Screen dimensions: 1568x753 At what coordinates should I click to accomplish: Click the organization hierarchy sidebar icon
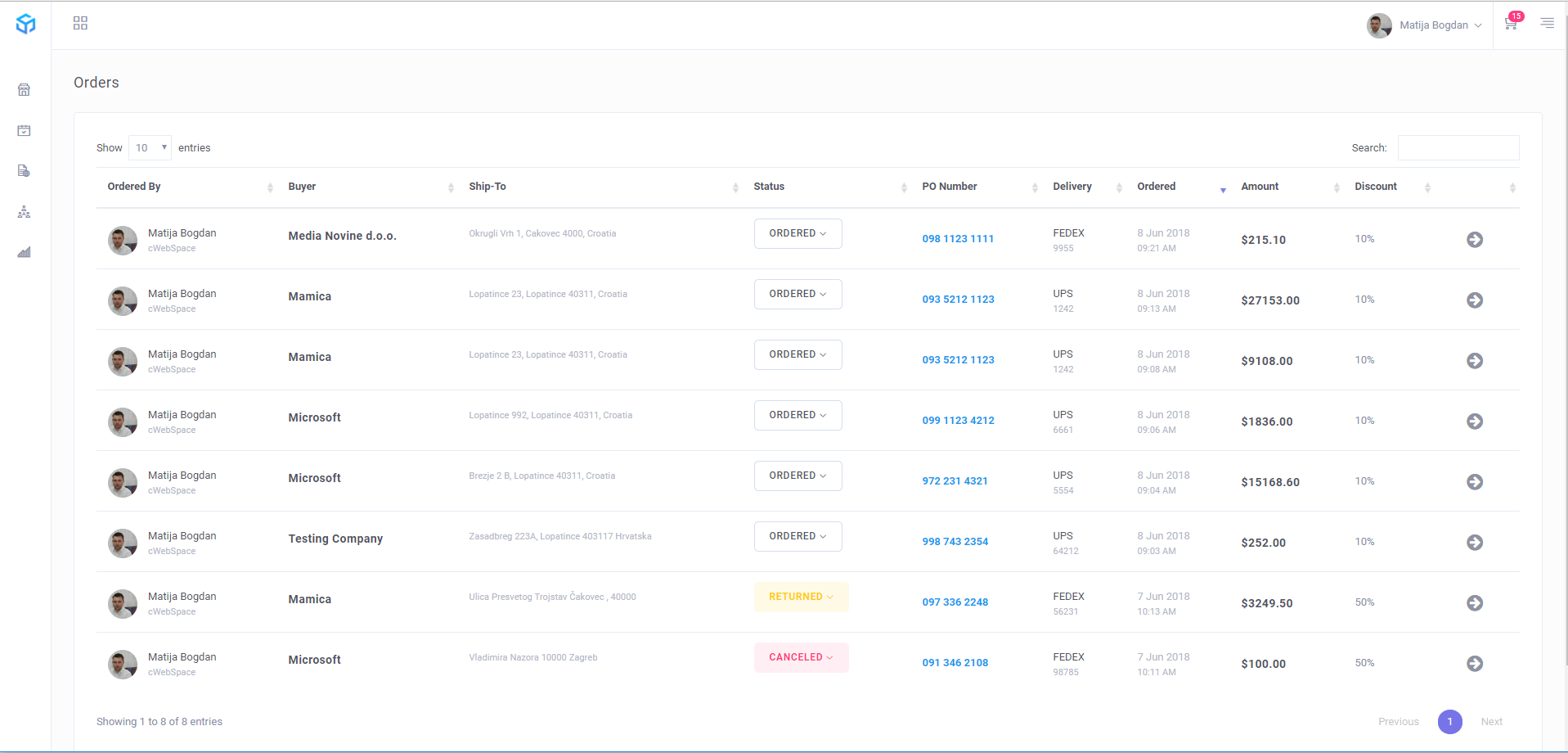tap(24, 212)
